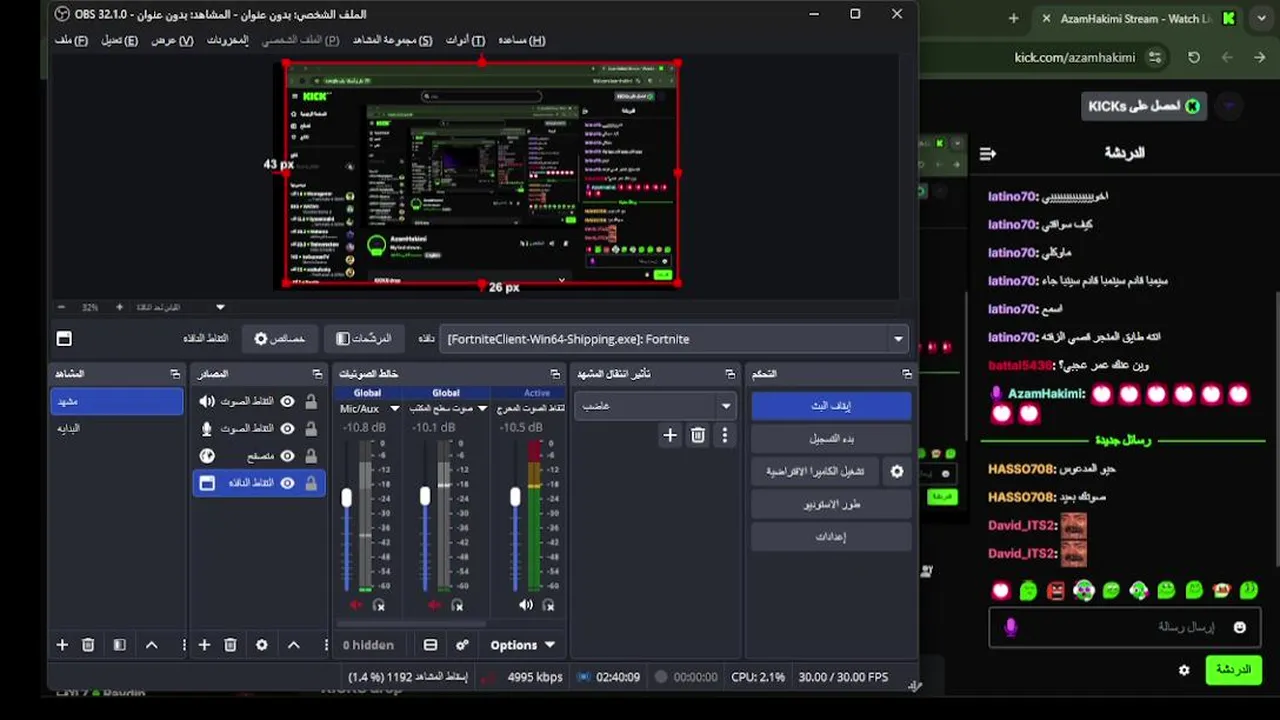Click the Start Recording button

pyautogui.click(x=831, y=439)
